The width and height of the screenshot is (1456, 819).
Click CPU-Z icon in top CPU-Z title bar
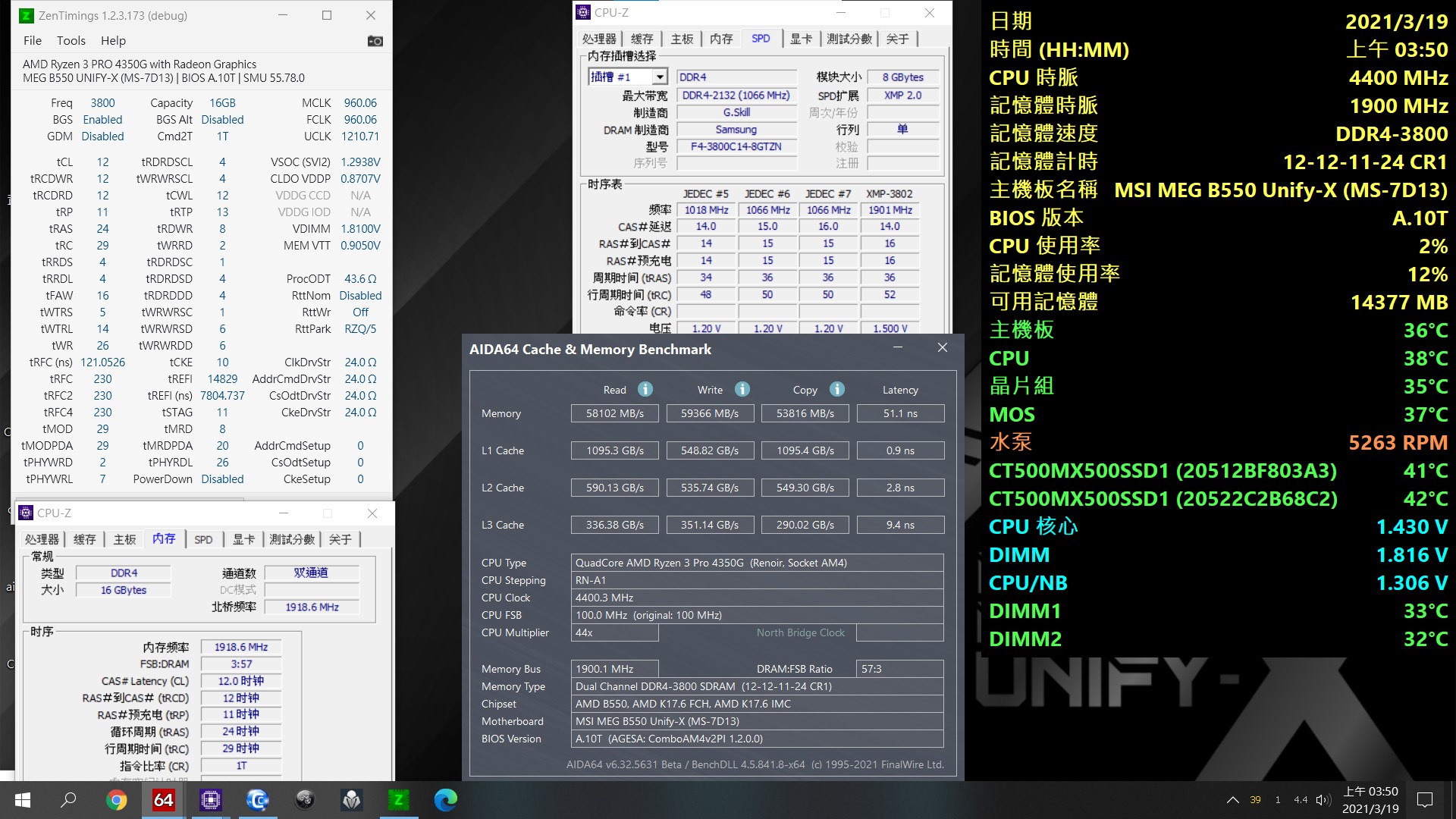[583, 12]
